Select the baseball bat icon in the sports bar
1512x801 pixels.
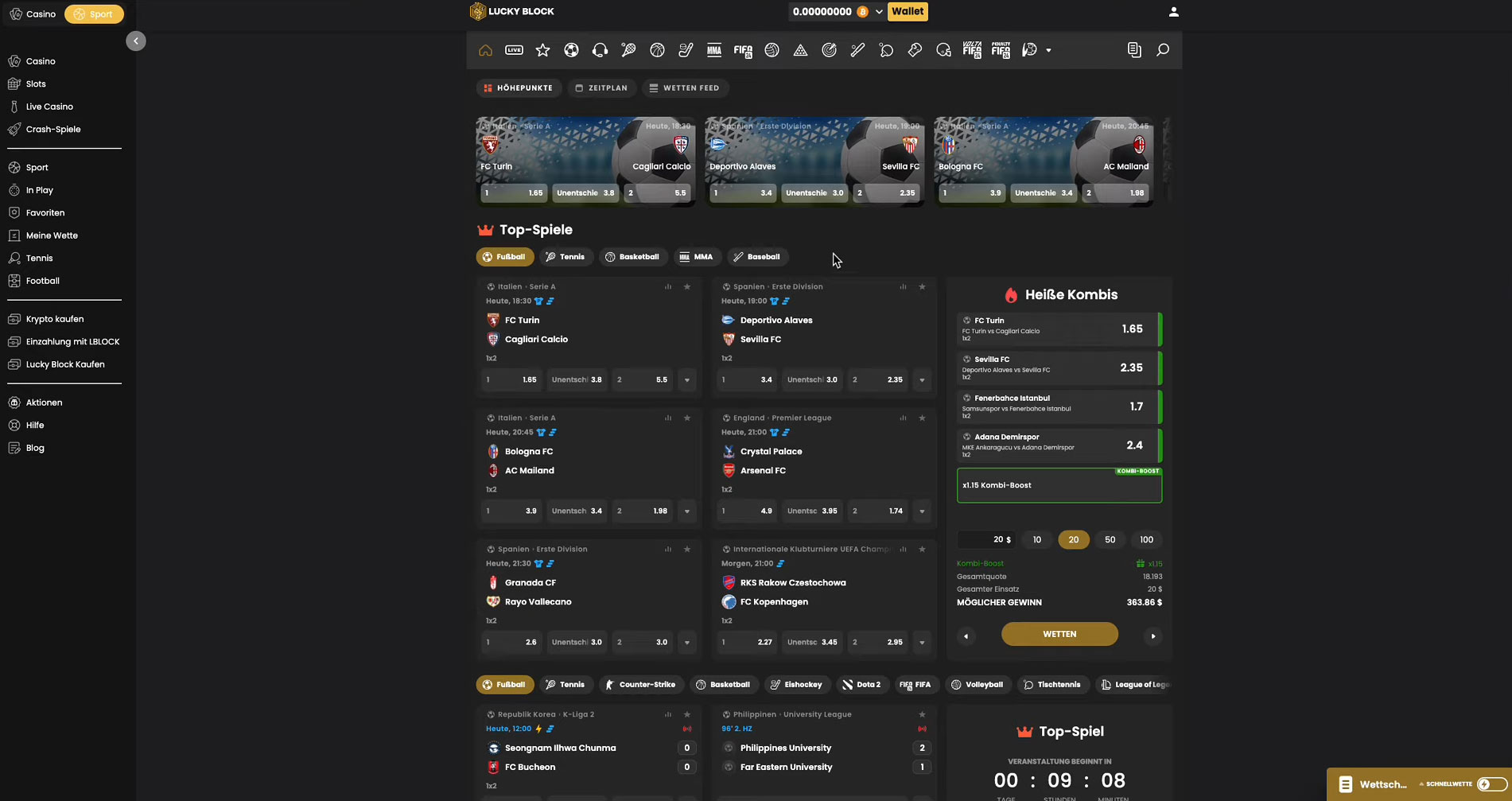click(857, 50)
